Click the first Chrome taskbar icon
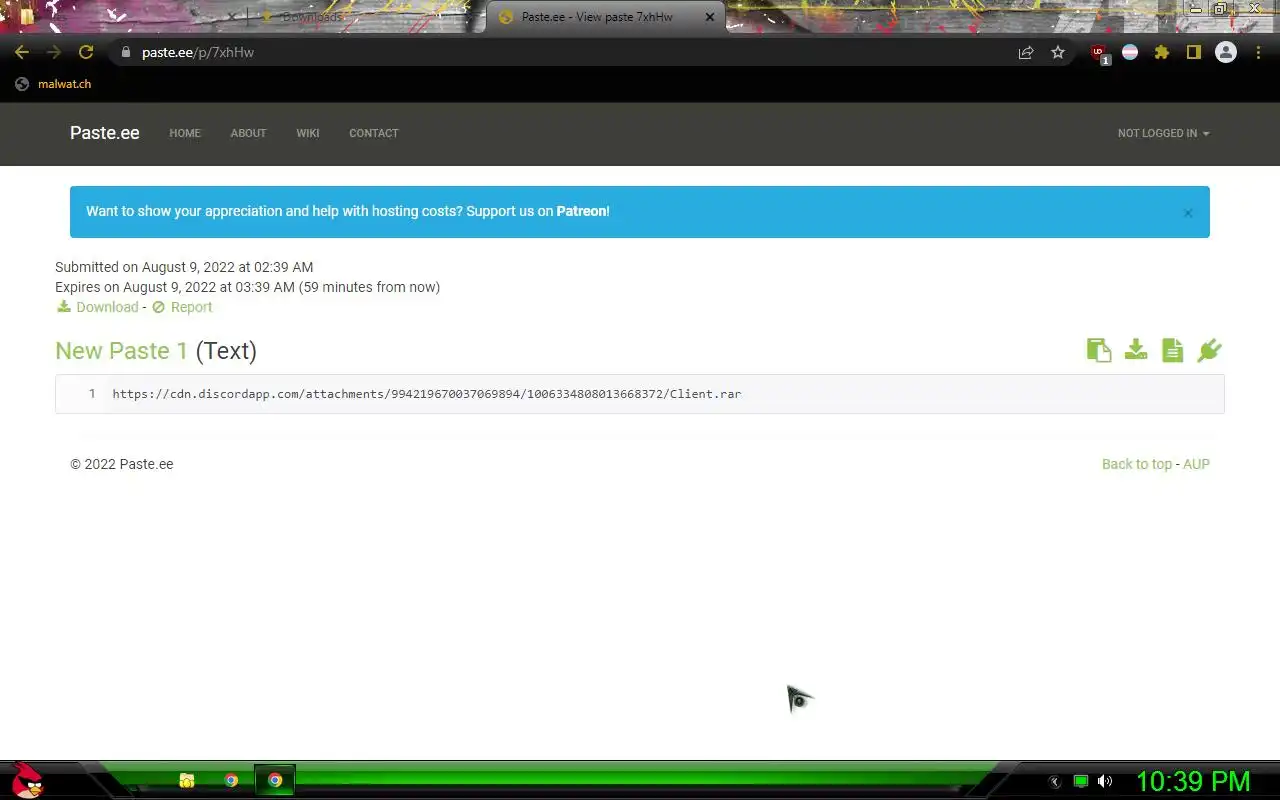1280x800 pixels. [231, 781]
